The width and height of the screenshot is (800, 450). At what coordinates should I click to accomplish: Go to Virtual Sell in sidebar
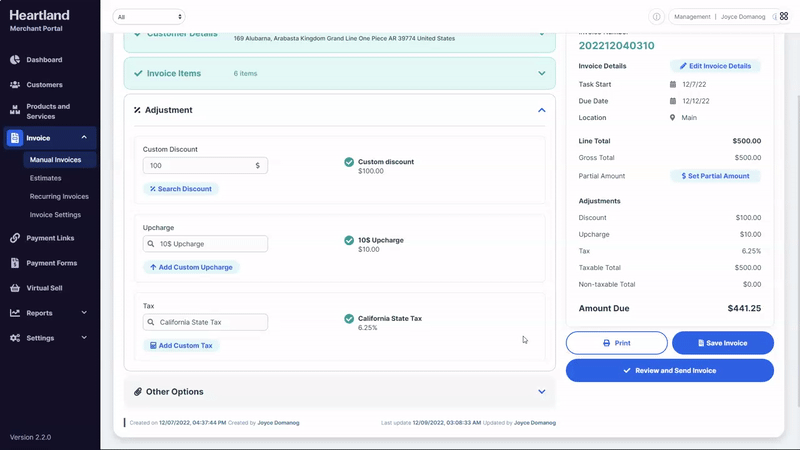coord(44,288)
